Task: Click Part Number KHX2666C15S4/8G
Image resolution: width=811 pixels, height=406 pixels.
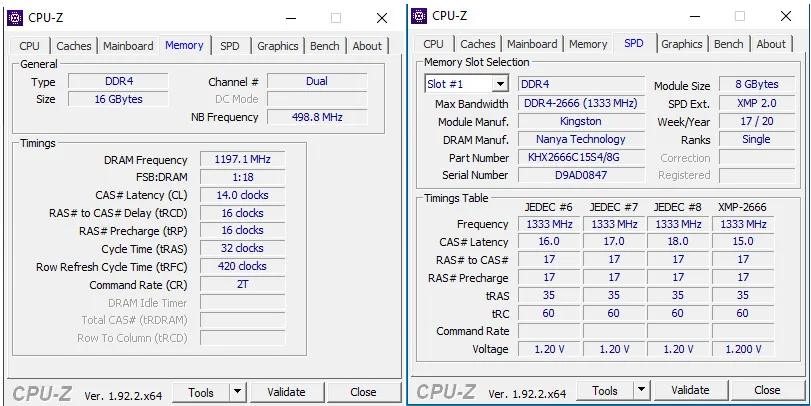Action: [581, 157]
